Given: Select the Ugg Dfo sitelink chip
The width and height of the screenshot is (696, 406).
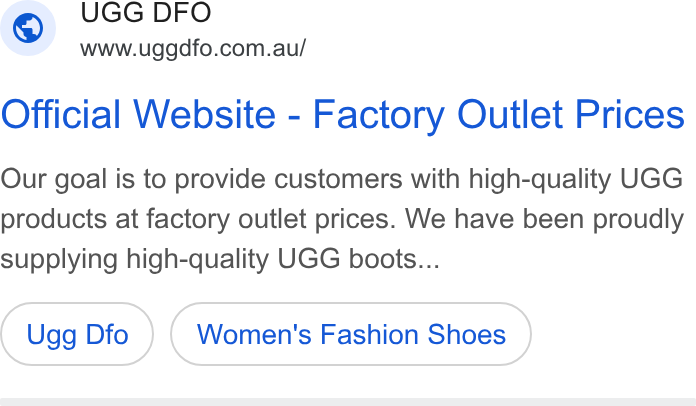Looking at the screenshot, I should tap(77, 334).
